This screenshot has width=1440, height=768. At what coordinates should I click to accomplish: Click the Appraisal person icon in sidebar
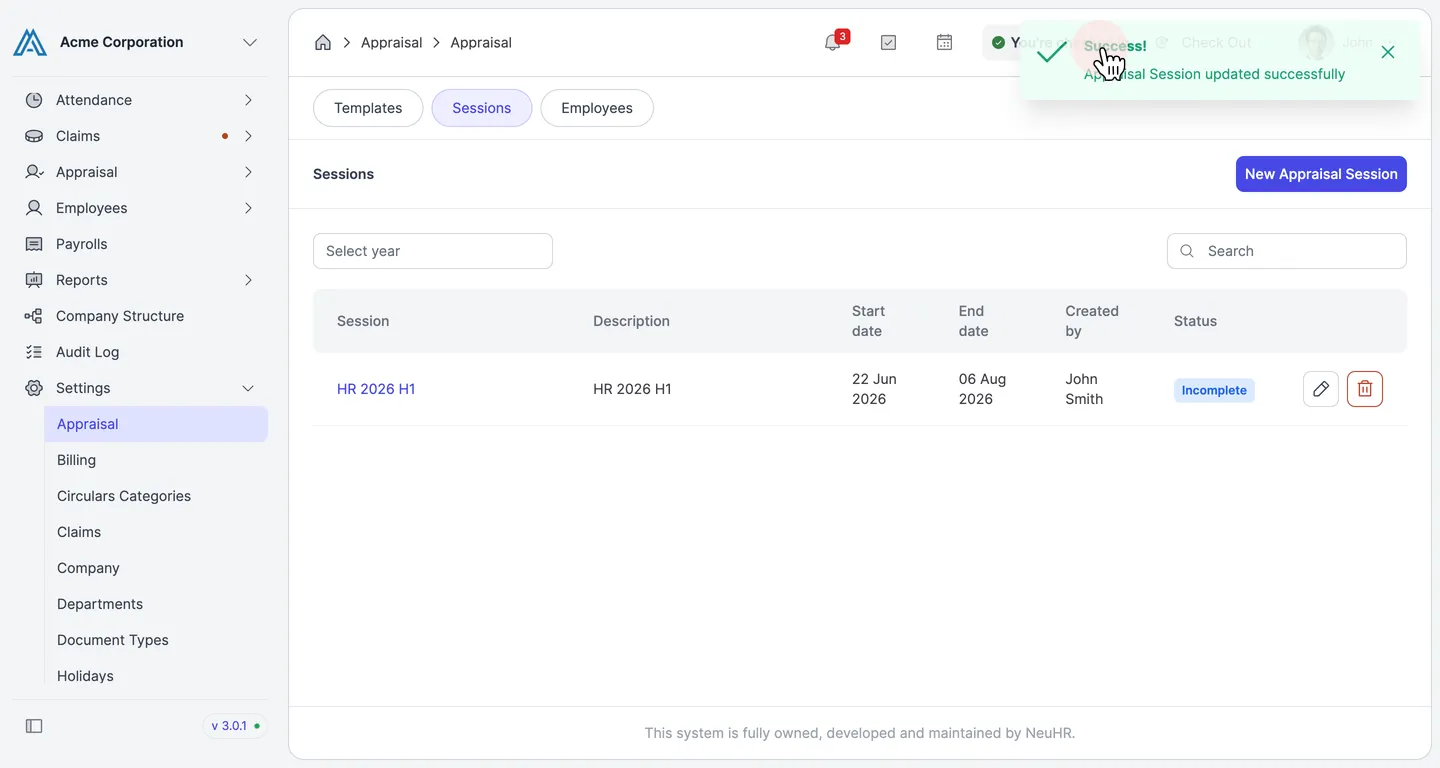[x=34, y=172]
